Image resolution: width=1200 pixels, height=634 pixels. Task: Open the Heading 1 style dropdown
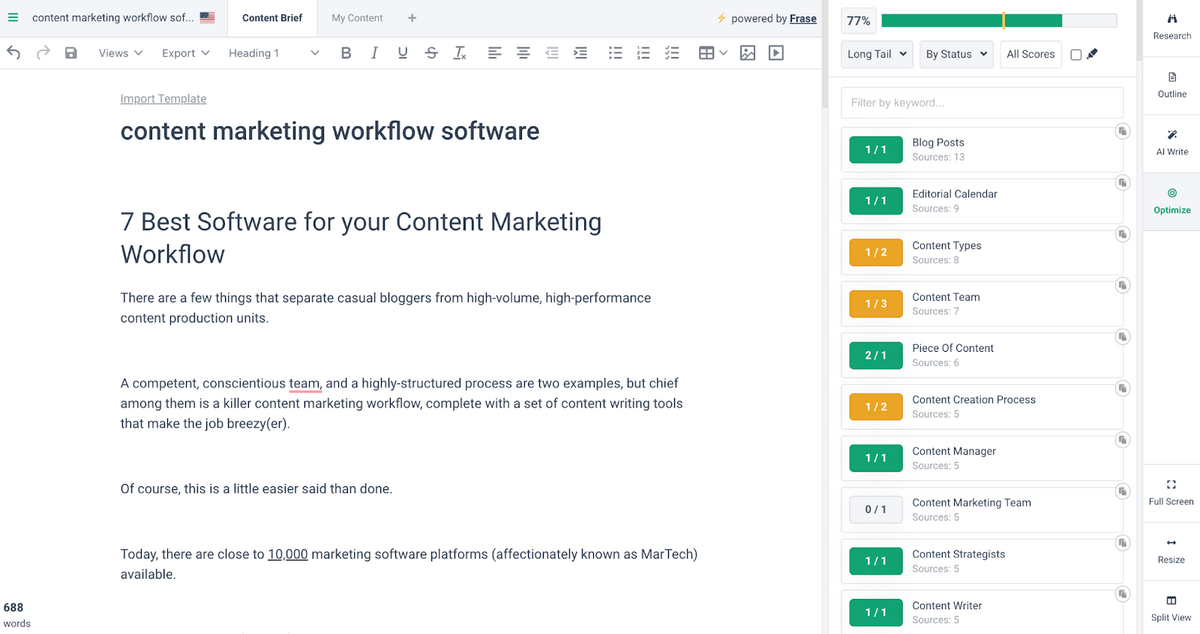[273, 53]
